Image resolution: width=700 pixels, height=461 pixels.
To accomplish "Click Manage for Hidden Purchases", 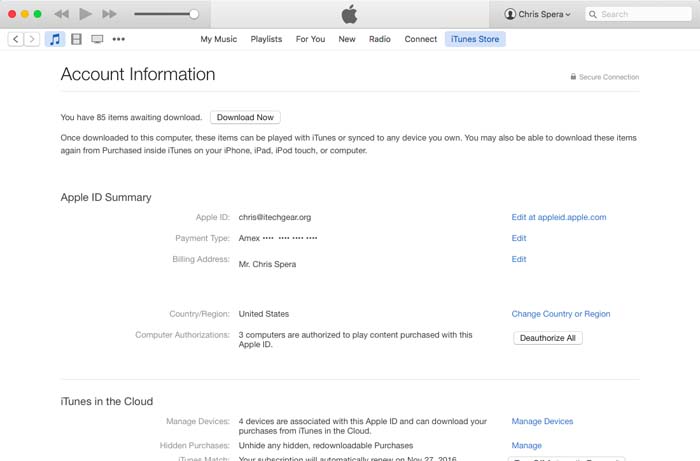I will tap(527, 445).
